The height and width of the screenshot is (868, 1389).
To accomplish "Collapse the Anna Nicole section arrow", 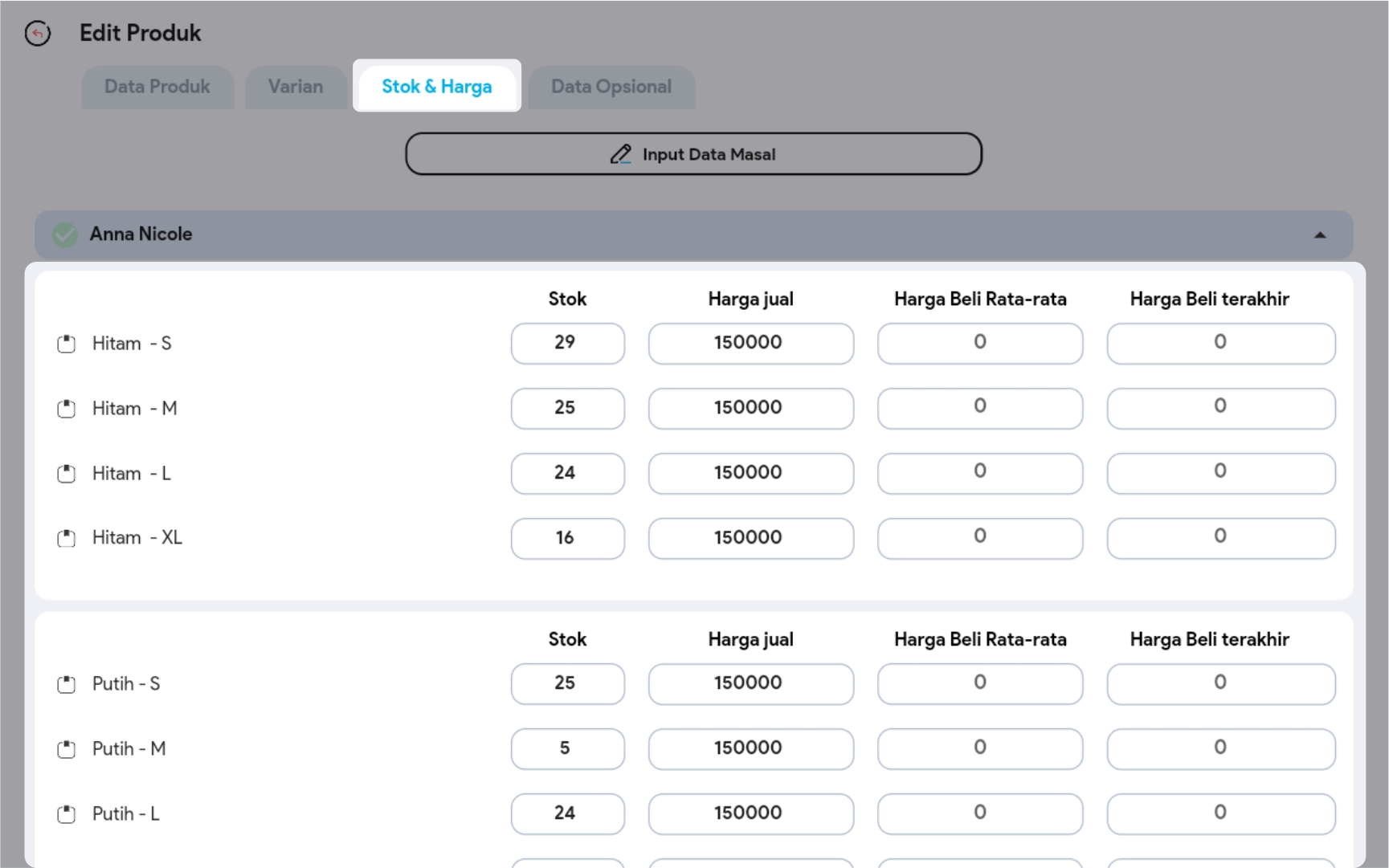I will tap(1319, 235).
